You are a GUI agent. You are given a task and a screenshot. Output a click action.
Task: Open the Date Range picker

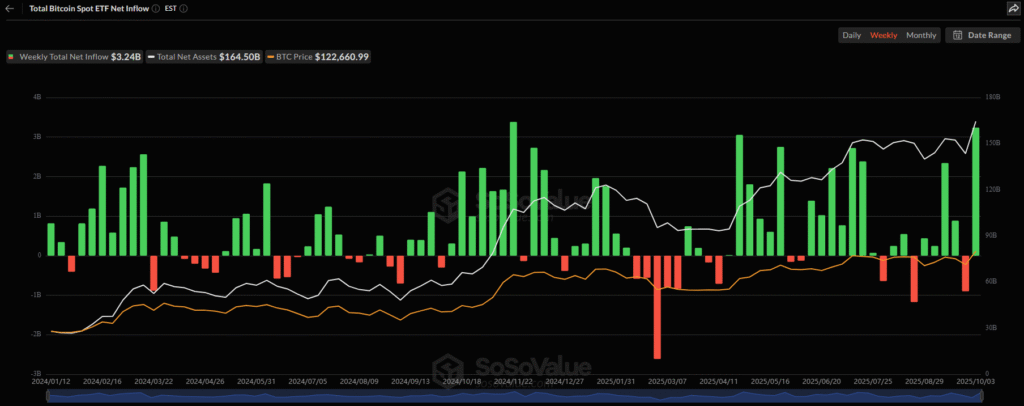[981, 35]
